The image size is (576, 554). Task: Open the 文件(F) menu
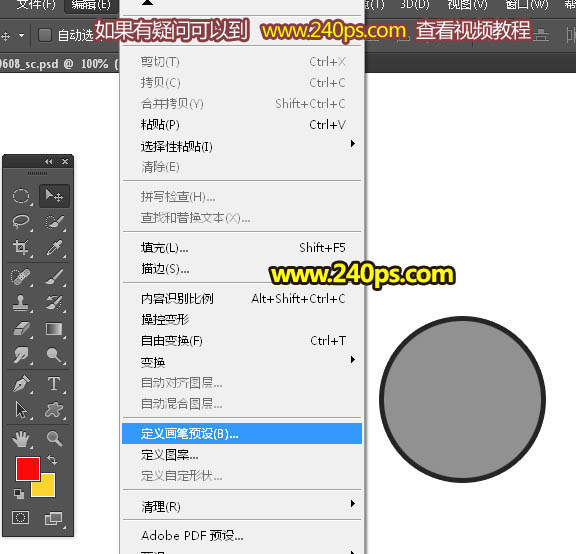[x=36, y=4]
